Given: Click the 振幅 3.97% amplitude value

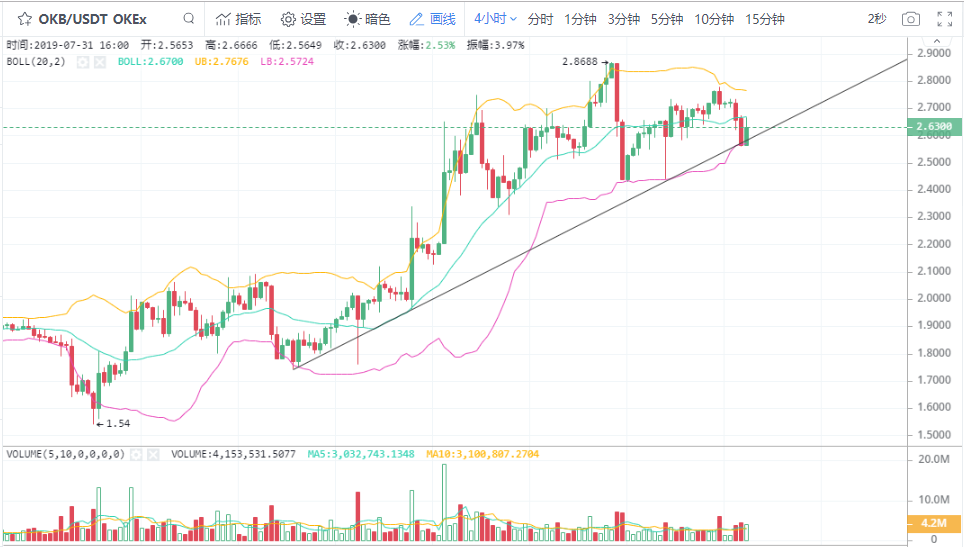Looking at the screenshot, I should 496,45.
